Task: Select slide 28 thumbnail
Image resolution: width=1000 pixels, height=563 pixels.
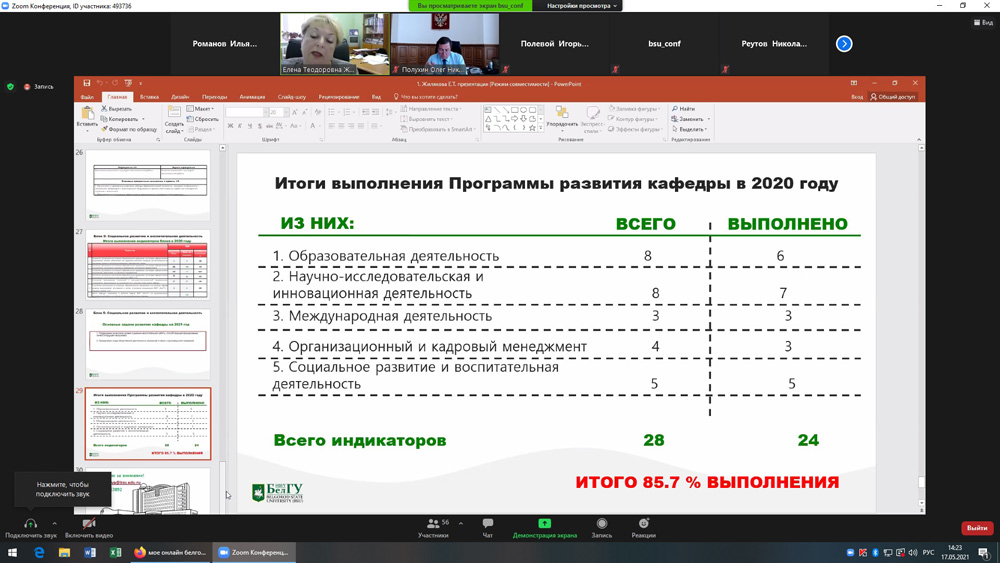Action: 148,344
